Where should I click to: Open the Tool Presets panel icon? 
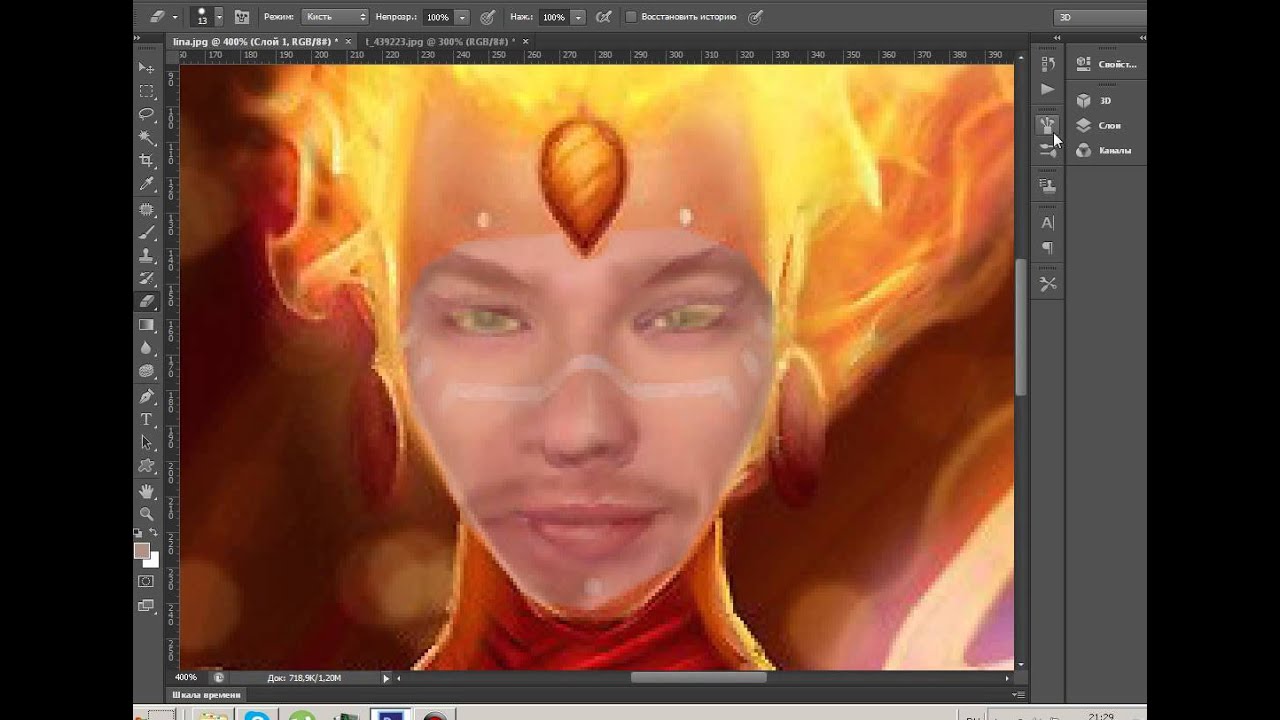[1047, 284]
